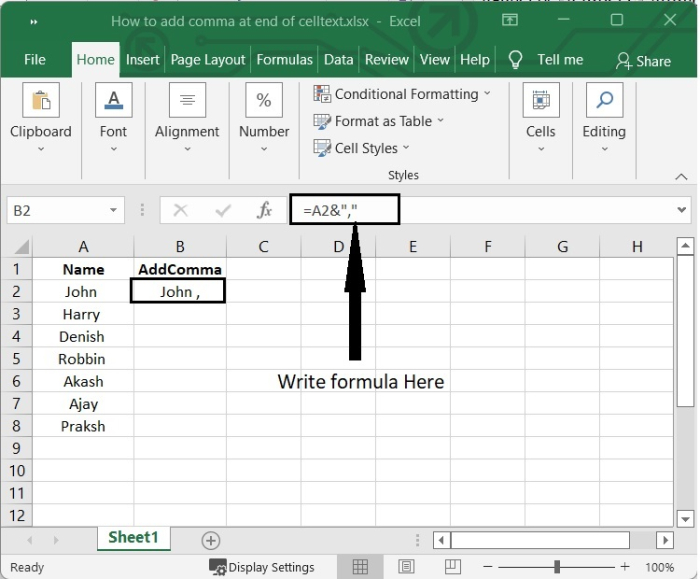Expand the Editing group chevron
This screenshot has width=700, height=579.
pyautogui.click(x=604, y=149)
